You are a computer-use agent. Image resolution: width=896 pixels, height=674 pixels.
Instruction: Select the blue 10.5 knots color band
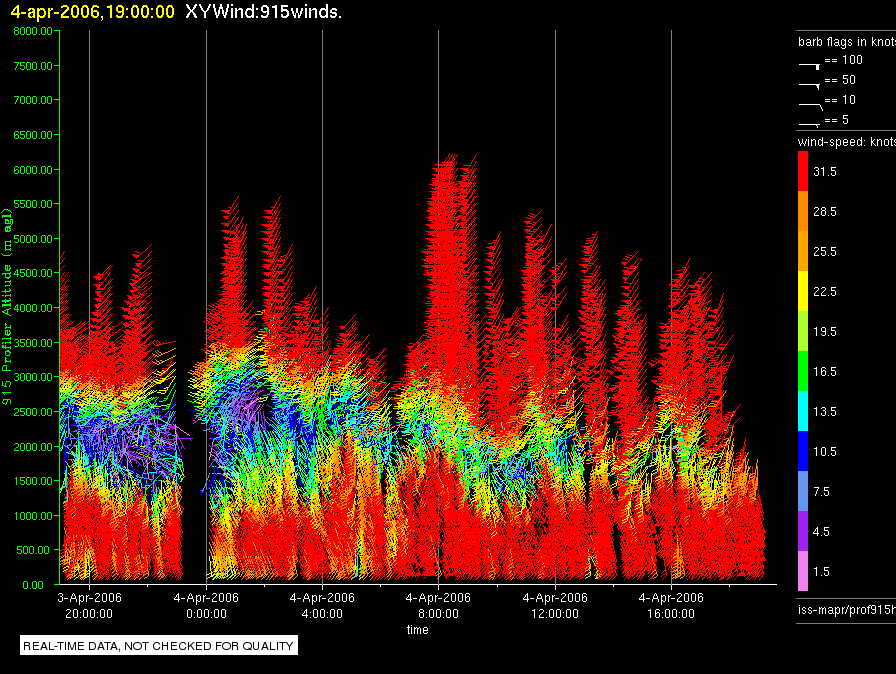[803, 451]
